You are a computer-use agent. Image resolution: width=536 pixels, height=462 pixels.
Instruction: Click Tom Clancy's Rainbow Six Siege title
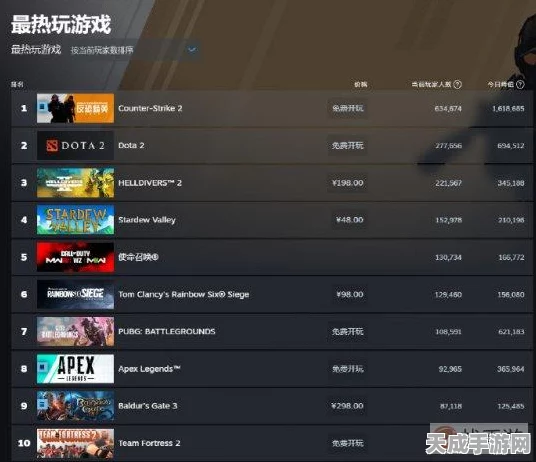[184, 295]
